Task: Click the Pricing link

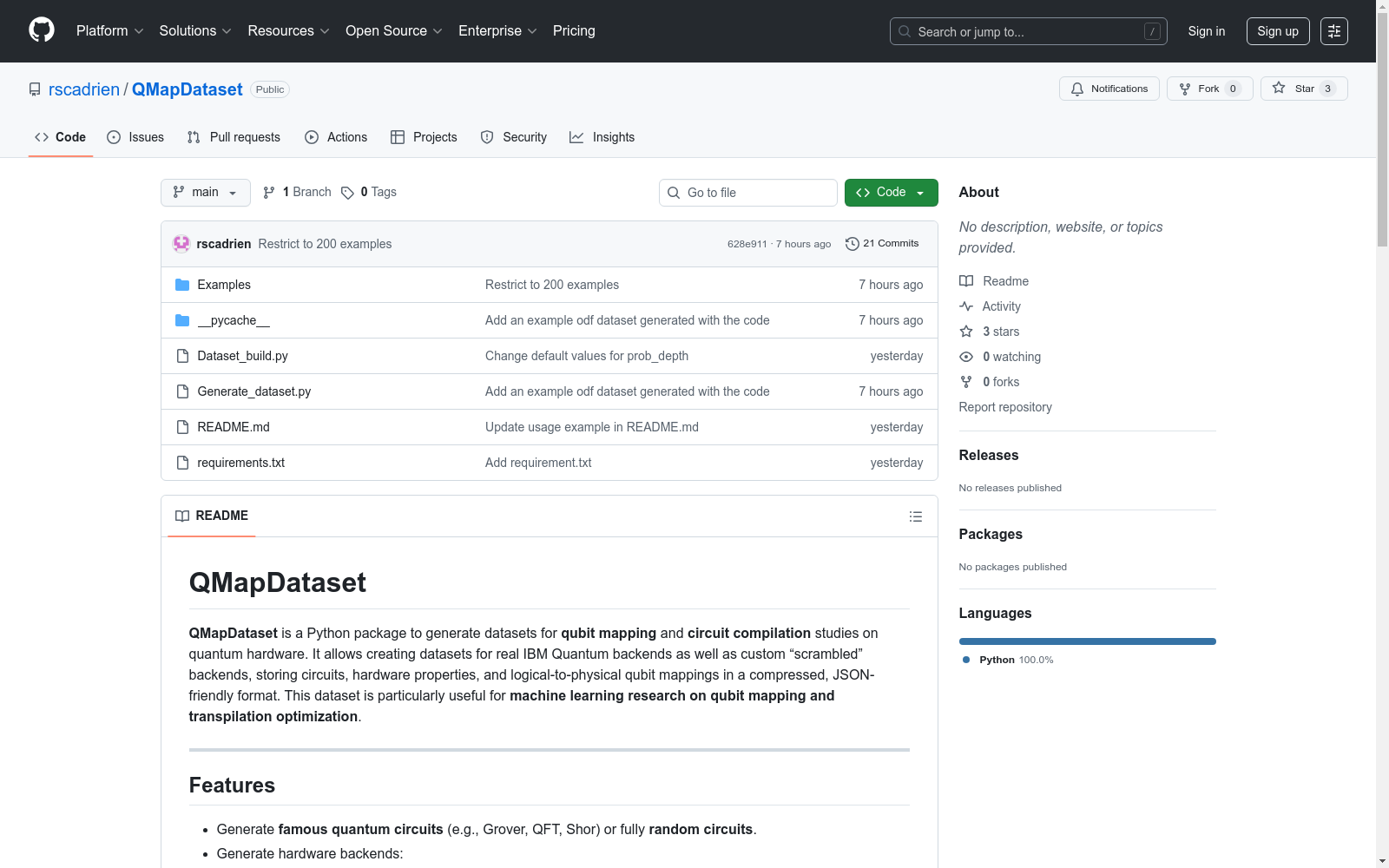Action: 574,31
